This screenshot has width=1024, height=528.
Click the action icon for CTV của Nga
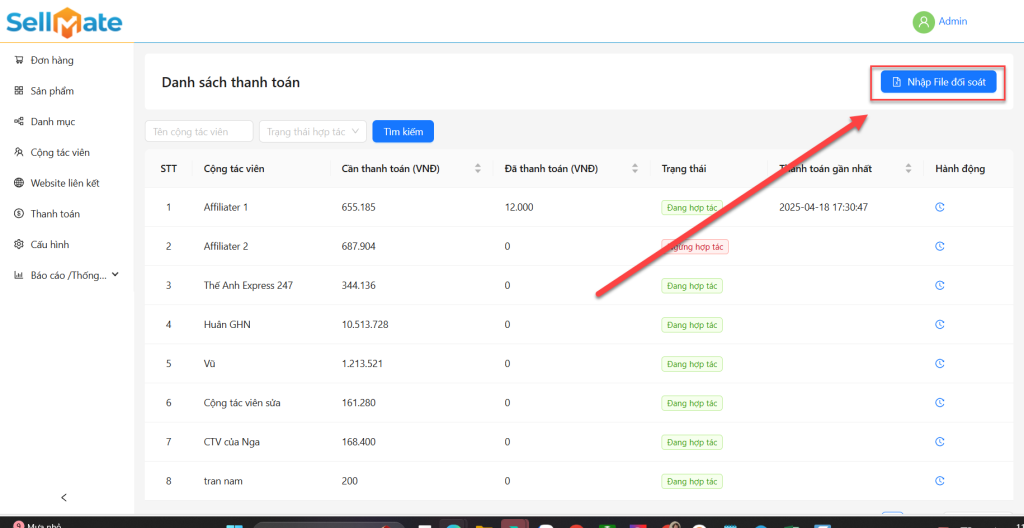[x=939, y=442]
